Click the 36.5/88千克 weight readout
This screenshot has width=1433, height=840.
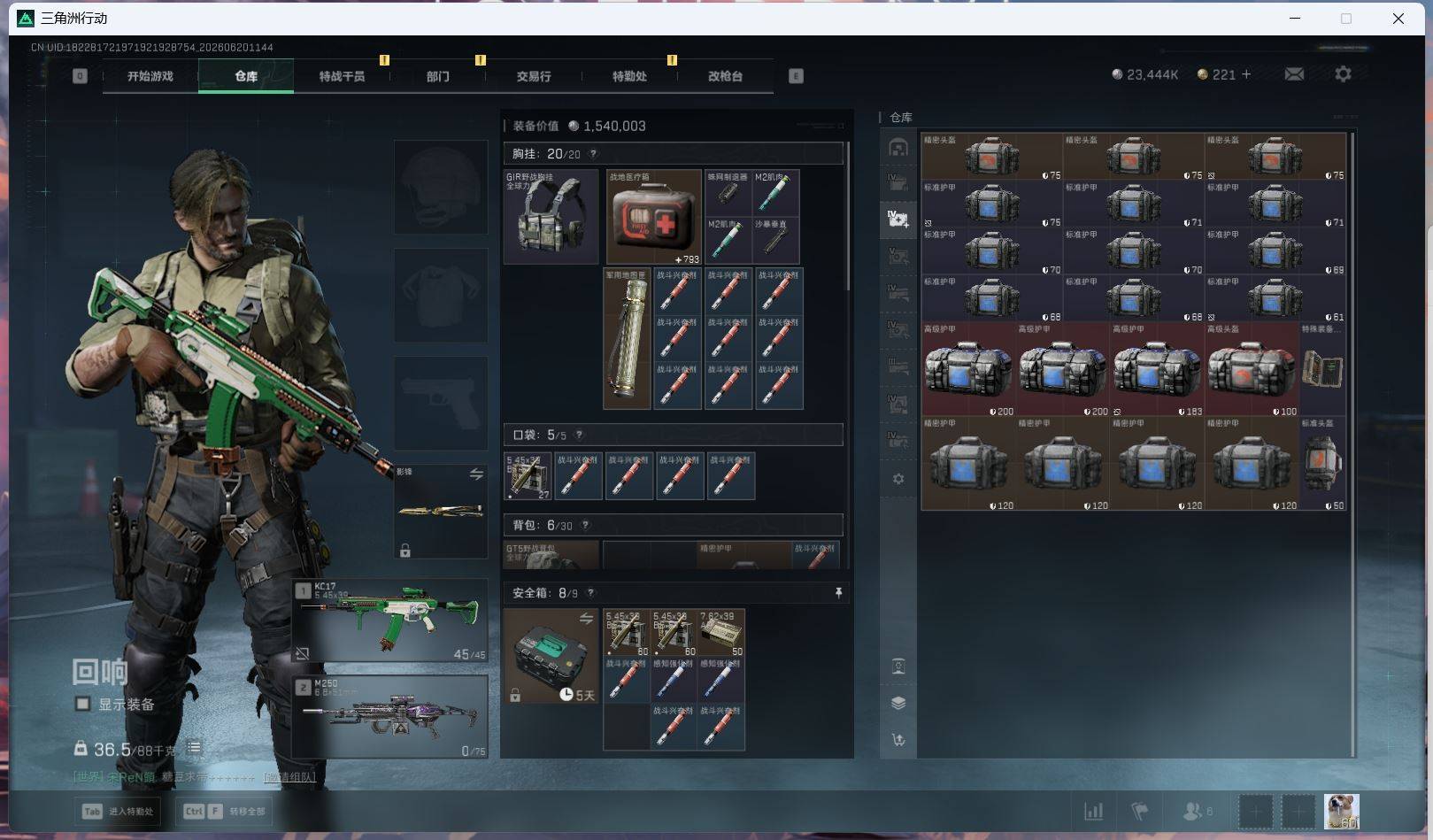coord(127,750)
